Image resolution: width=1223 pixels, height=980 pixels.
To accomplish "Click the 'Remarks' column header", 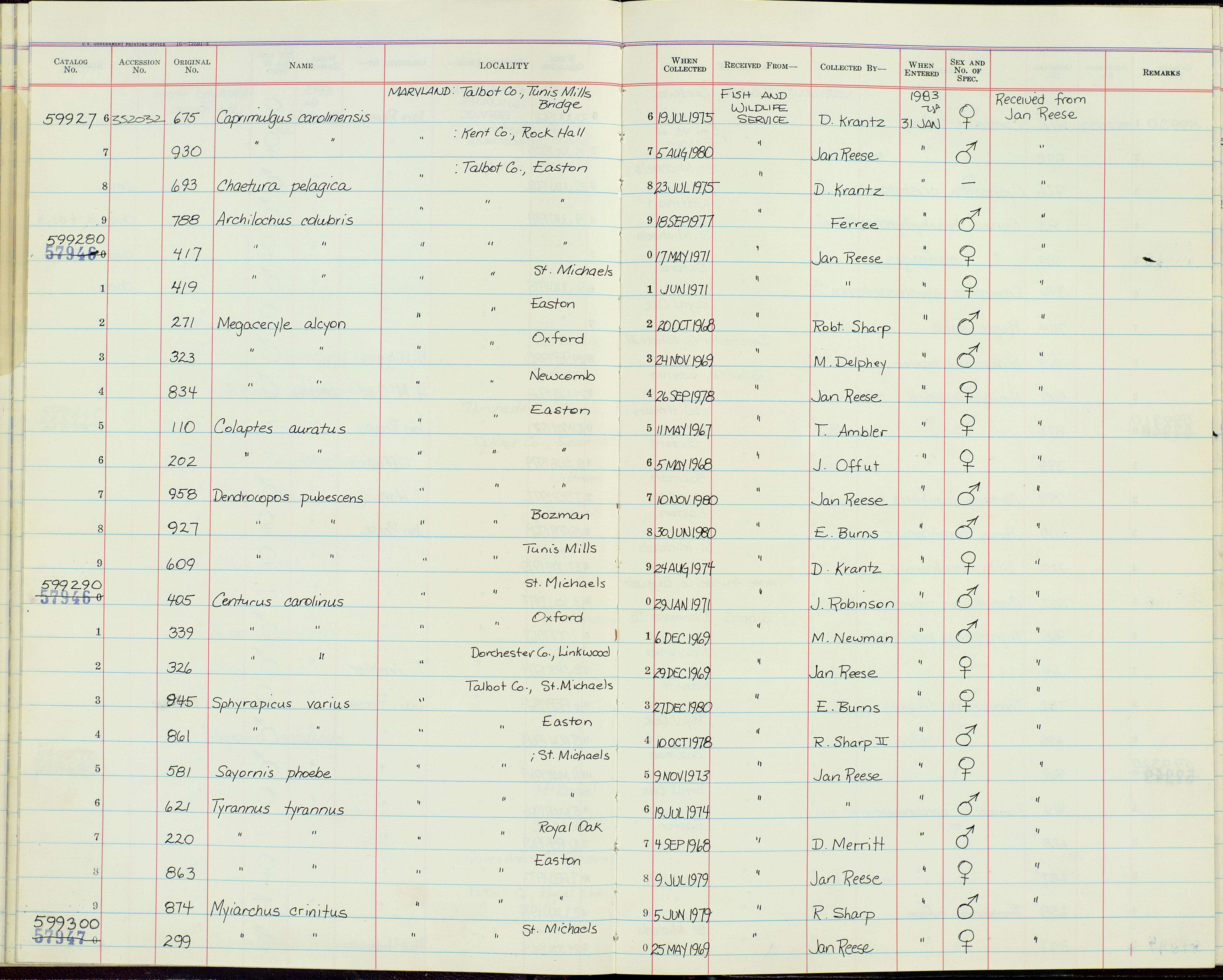I will [1161, 72].
